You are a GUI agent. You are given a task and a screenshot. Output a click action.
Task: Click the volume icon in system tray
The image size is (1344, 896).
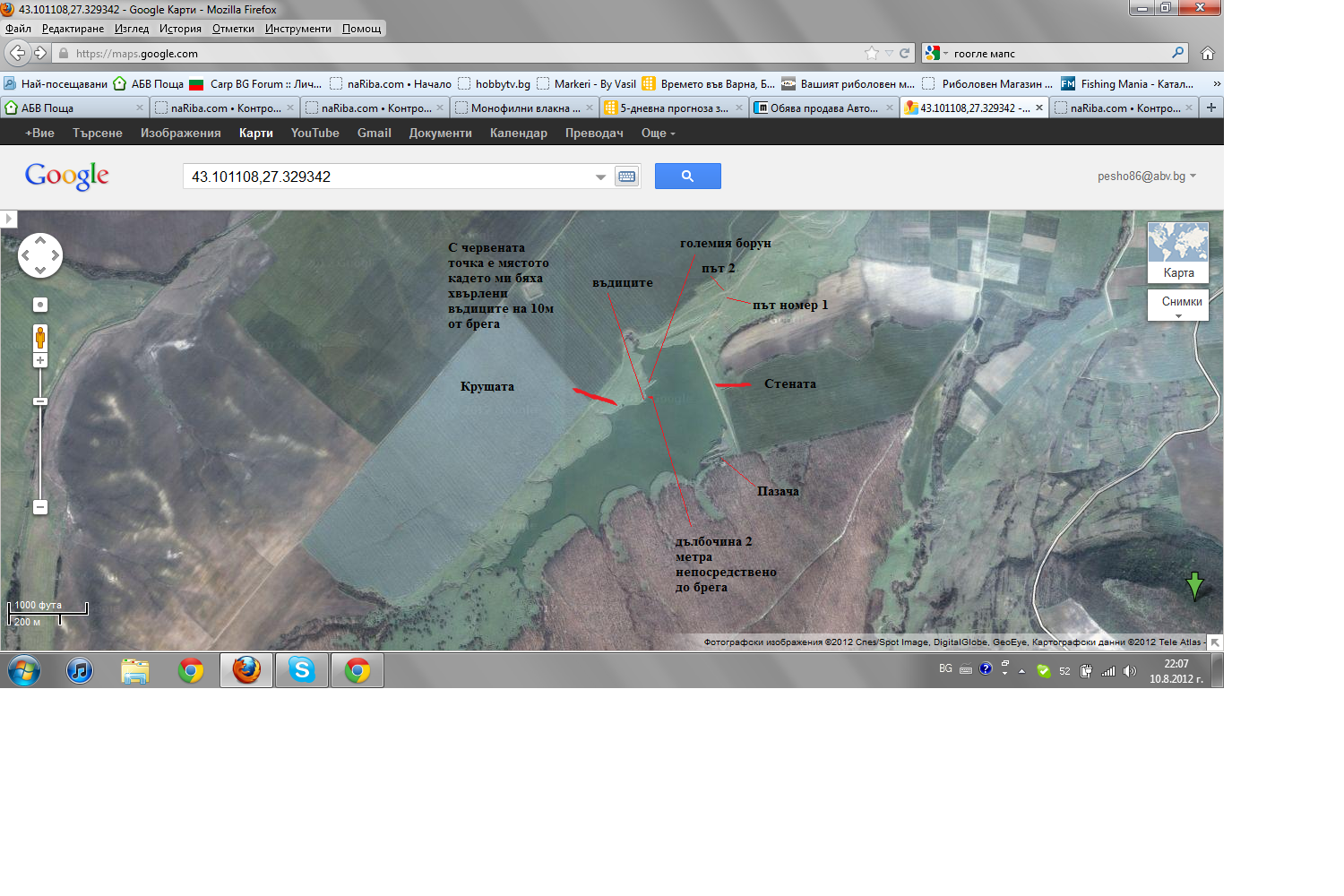pos(1130,670)
